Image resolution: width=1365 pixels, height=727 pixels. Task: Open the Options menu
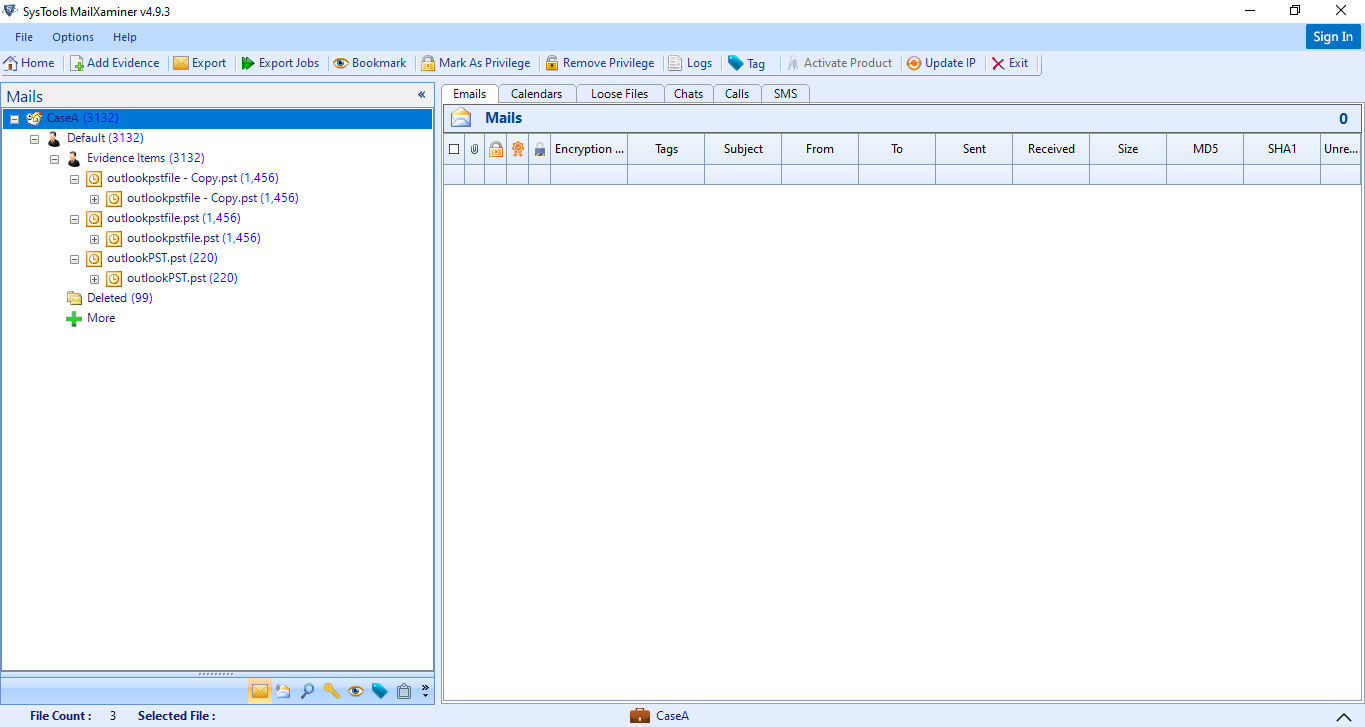click(x=73, y=37)
